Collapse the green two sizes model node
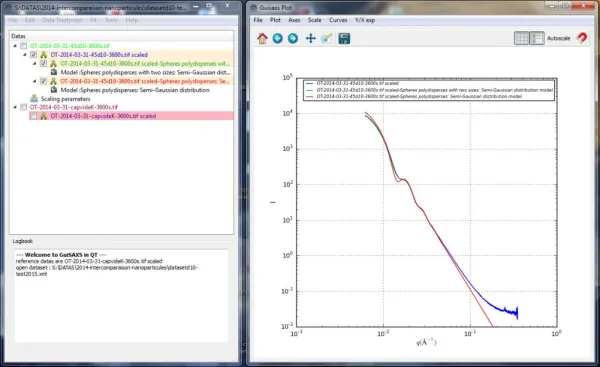 pos(35,64)
